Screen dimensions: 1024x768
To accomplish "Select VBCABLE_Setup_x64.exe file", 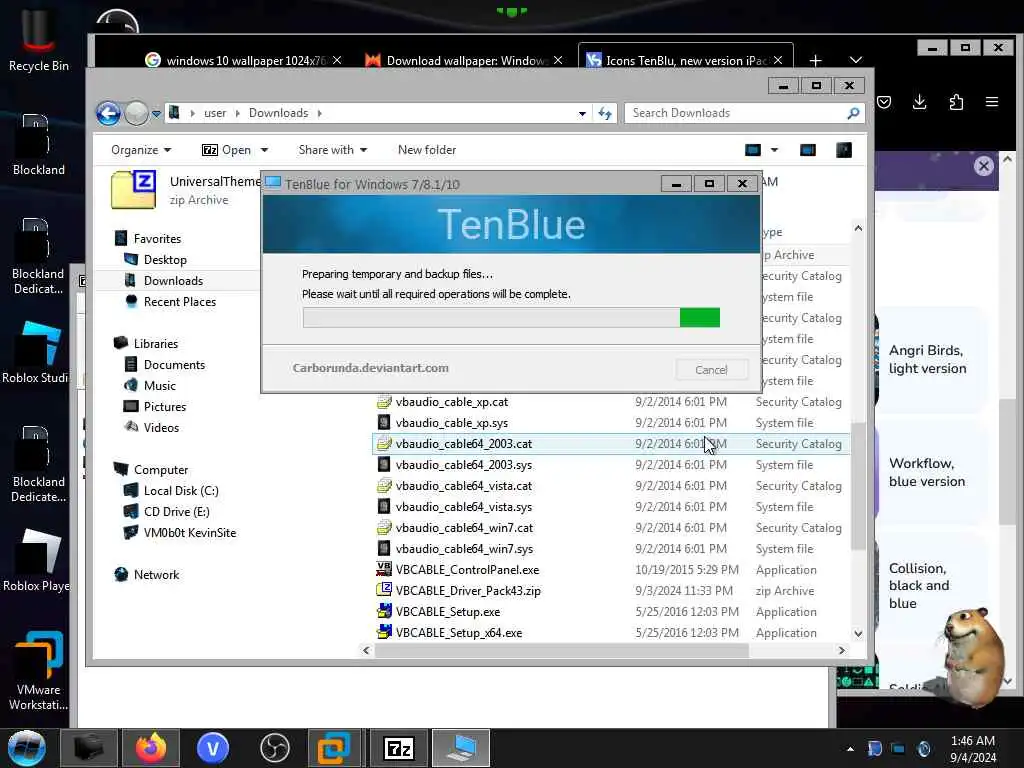I will (458, 633).
